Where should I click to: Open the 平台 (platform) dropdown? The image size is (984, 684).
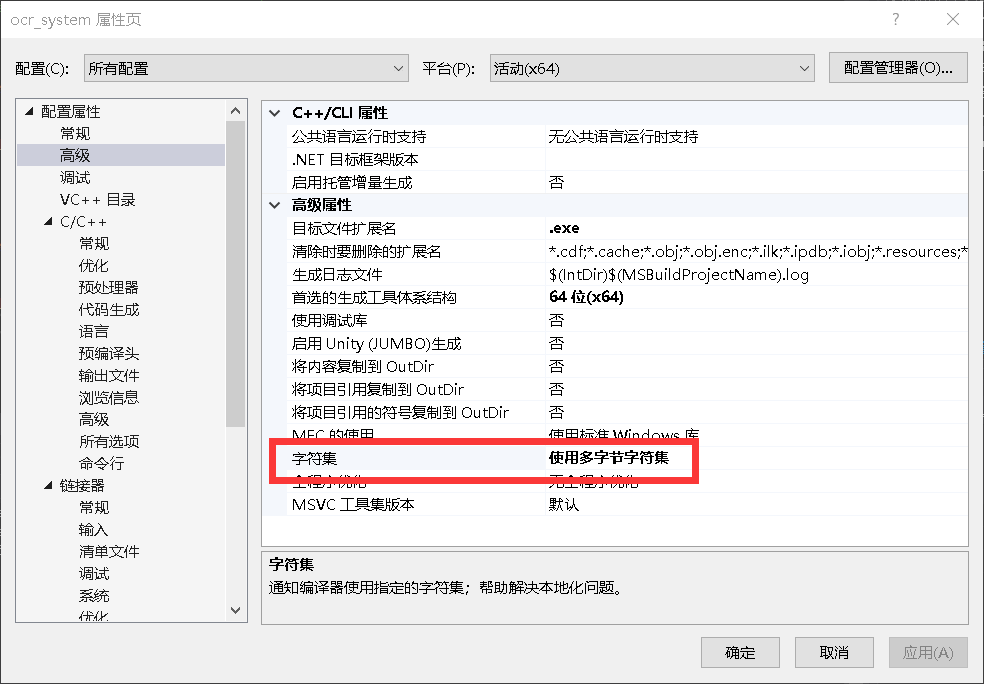[804, 67]
